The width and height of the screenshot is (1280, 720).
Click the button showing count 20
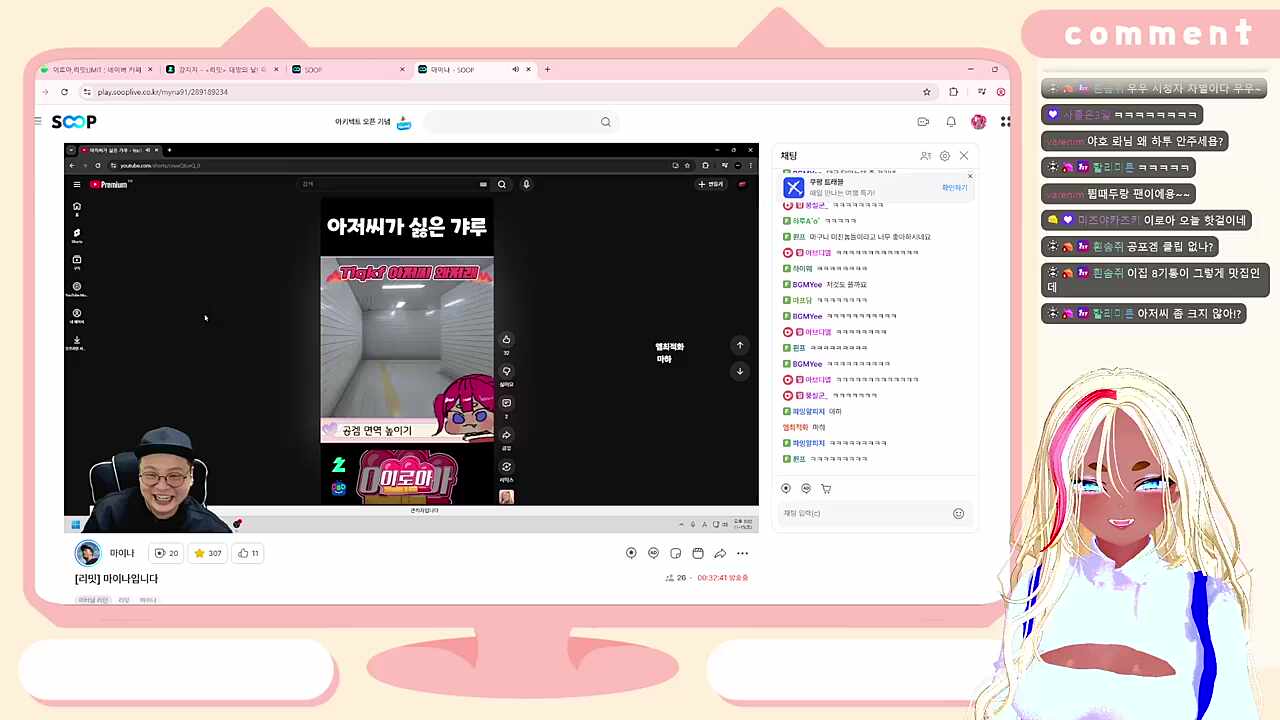point(166,553)
